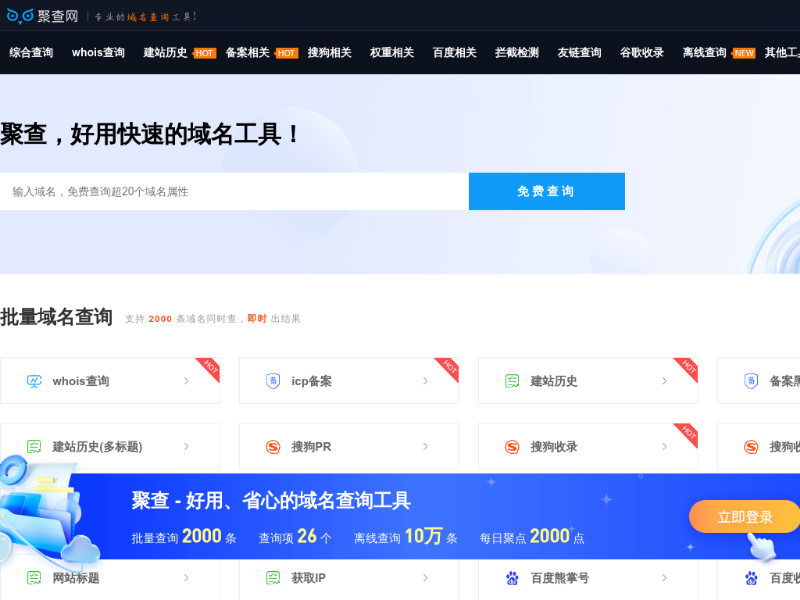Expand the 建站历史(多标题) card arrow

186,447
